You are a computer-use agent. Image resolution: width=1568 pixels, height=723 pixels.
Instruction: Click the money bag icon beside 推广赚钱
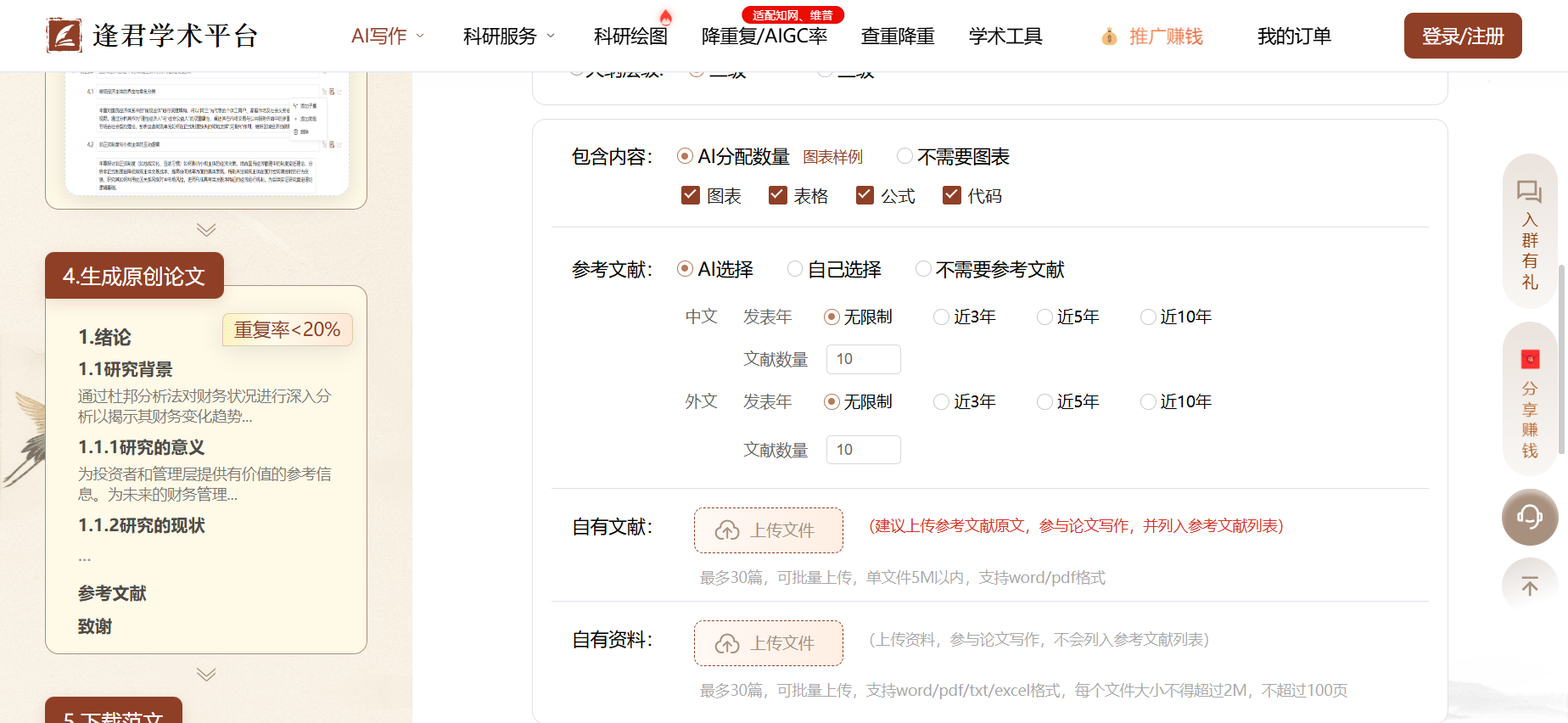pos(1109,36)
